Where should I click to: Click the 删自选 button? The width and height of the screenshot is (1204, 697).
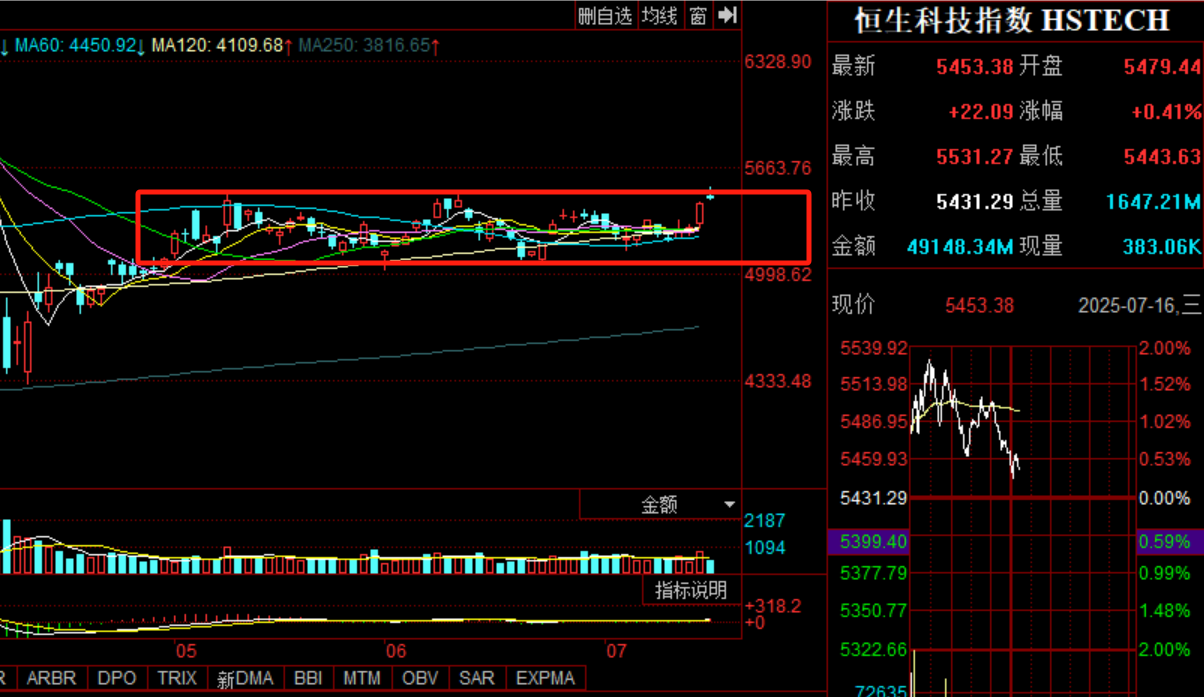point(606,15)
